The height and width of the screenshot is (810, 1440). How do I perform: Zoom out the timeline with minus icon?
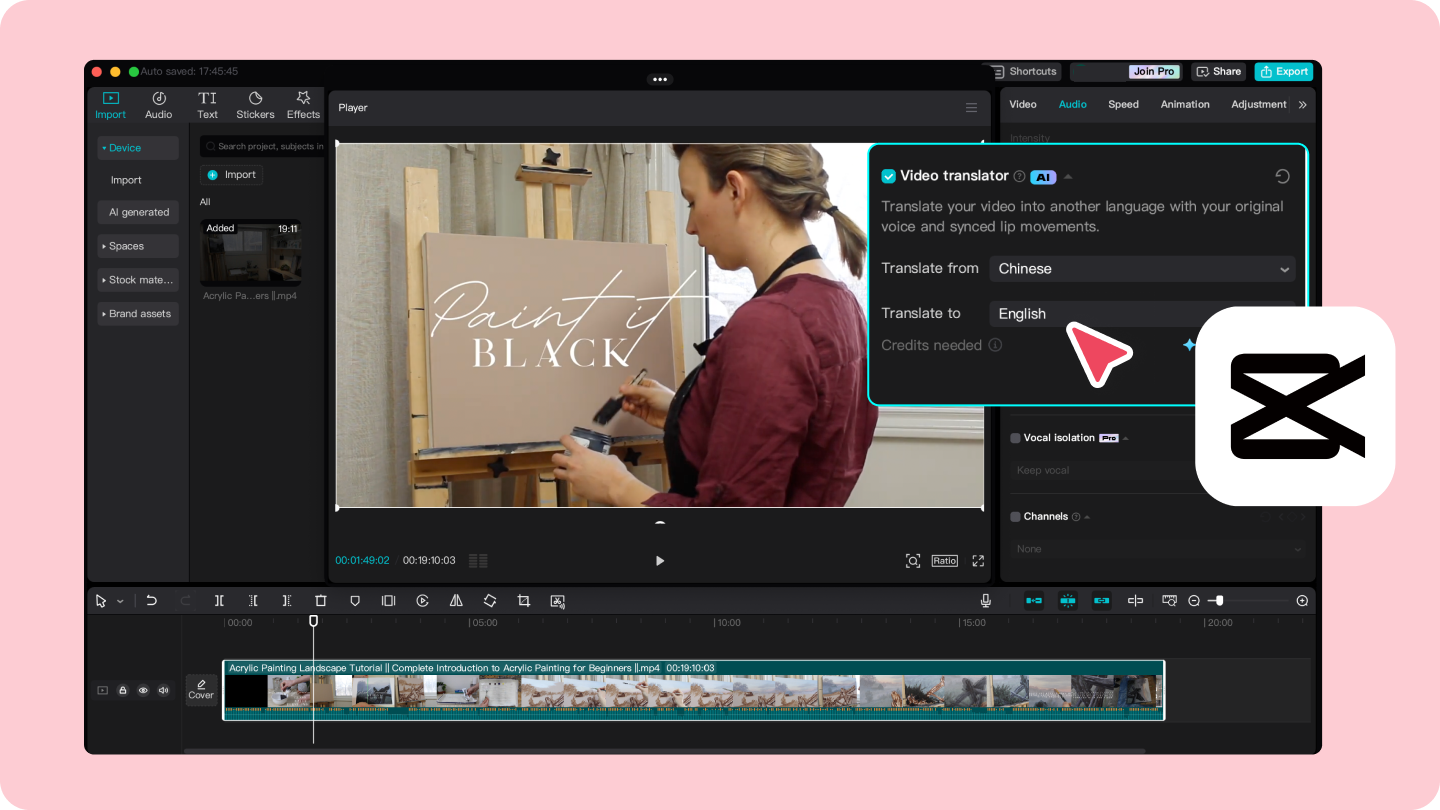point(1194,601)
